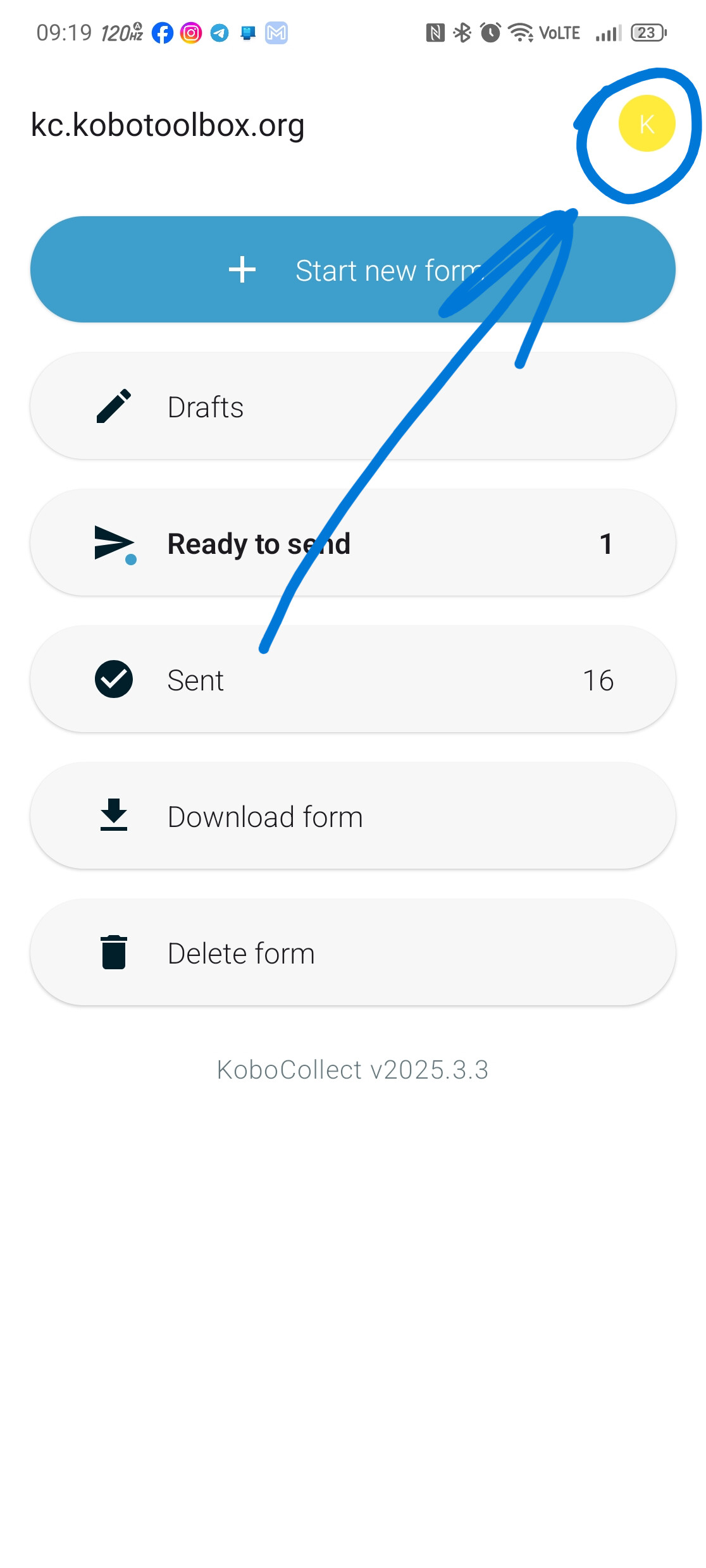Tap the paper plane send icon
The width and height of the screenshot is (706, 1568).
(115, 544)
